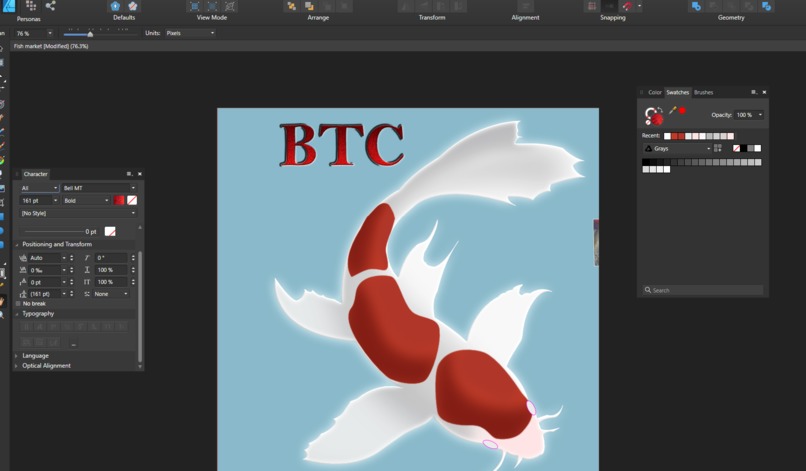This screenshot has height=471, width=806.
Task: Click the zoom slider handle
Action: (x=90, y=34)
